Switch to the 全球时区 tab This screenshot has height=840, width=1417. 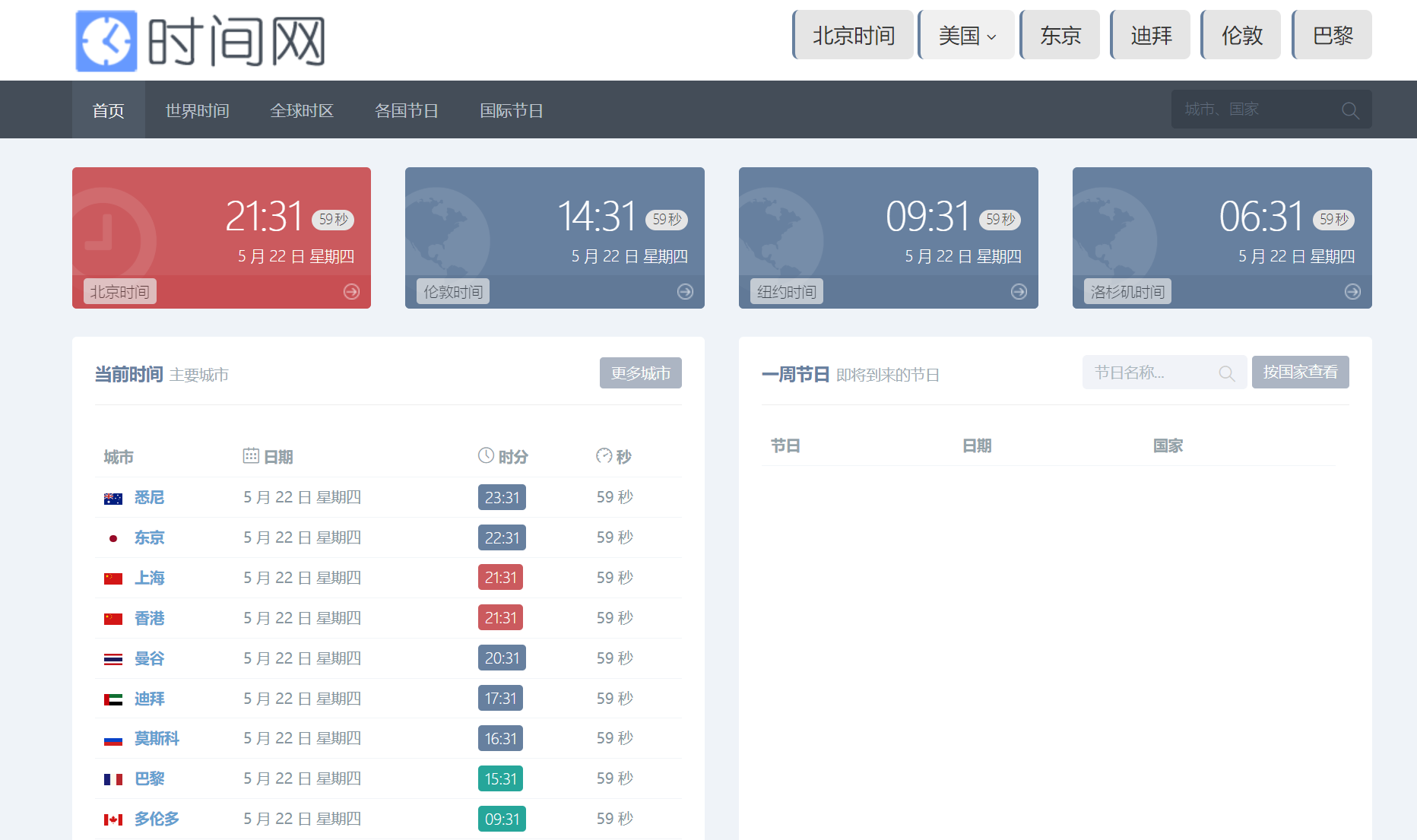302,111
